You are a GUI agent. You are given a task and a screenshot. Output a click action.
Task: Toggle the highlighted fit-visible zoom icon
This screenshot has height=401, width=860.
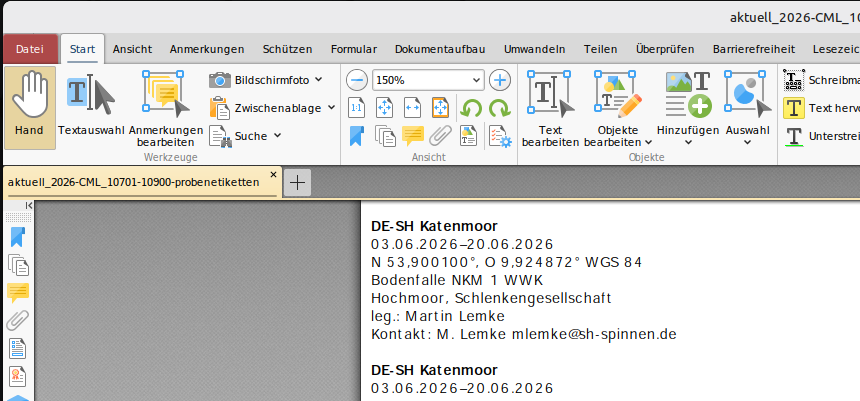point(440,108)
